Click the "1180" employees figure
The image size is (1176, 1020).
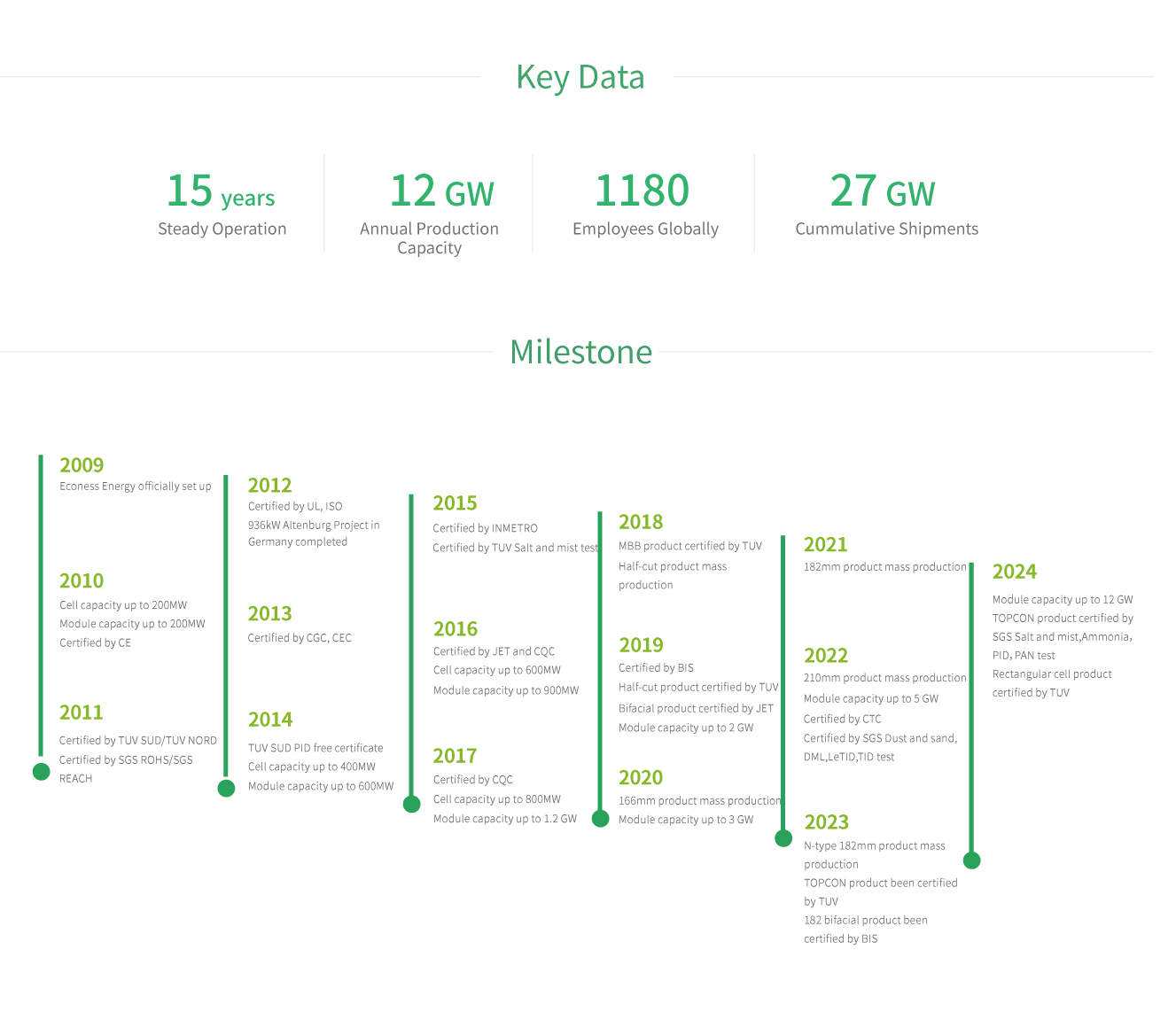point(643,191)
